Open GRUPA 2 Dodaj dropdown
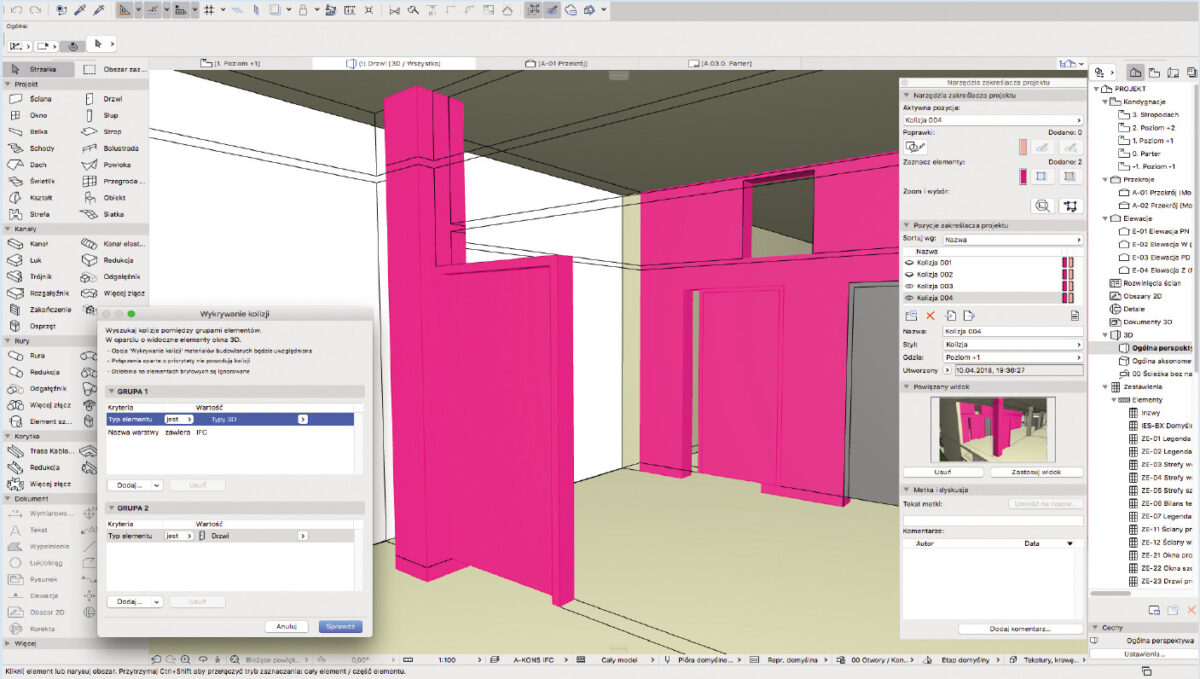Screen dimensions: 1200x679 pyautogui.click(x=135, y=602)
